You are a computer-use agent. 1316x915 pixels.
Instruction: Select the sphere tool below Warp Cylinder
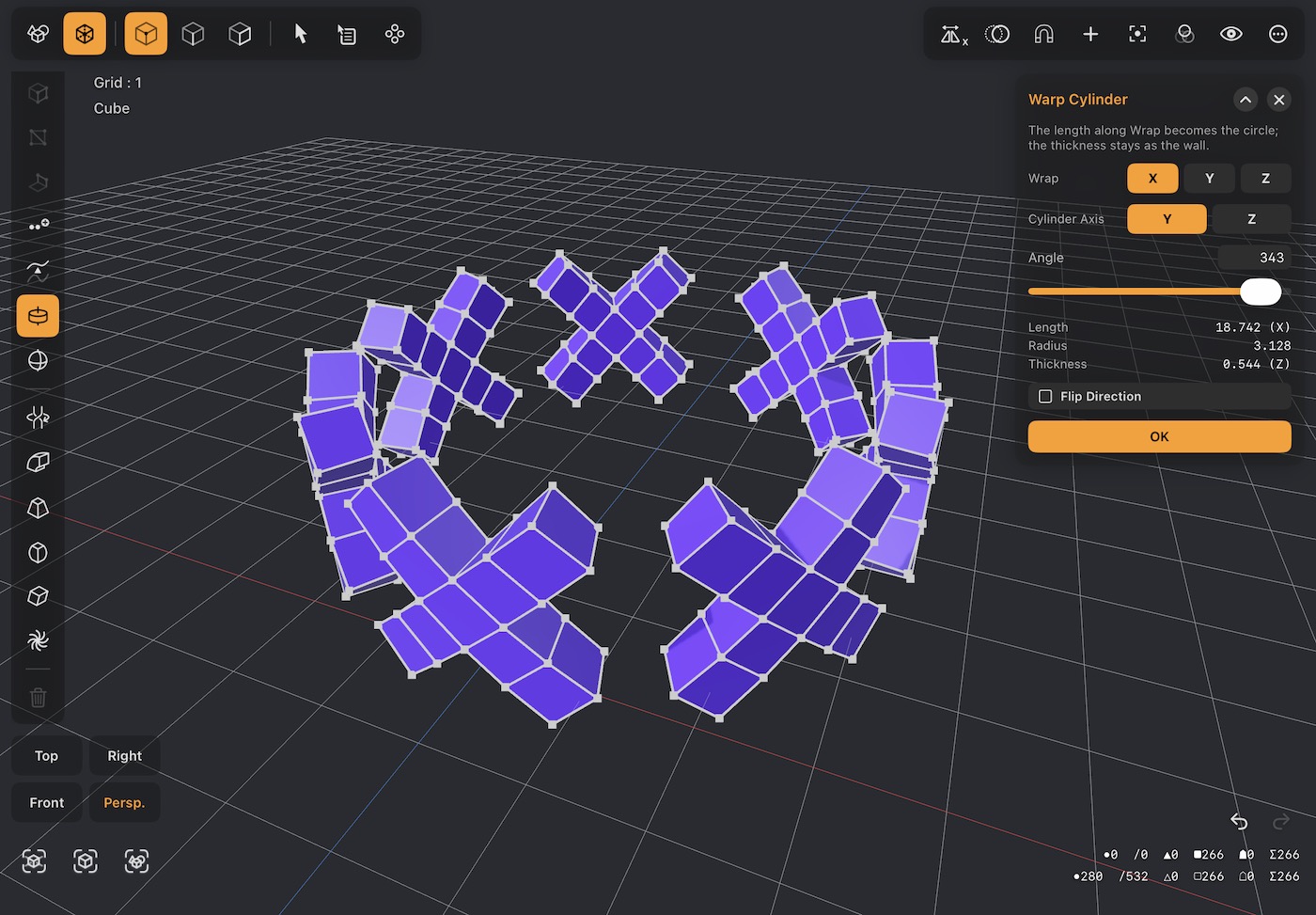38,361
